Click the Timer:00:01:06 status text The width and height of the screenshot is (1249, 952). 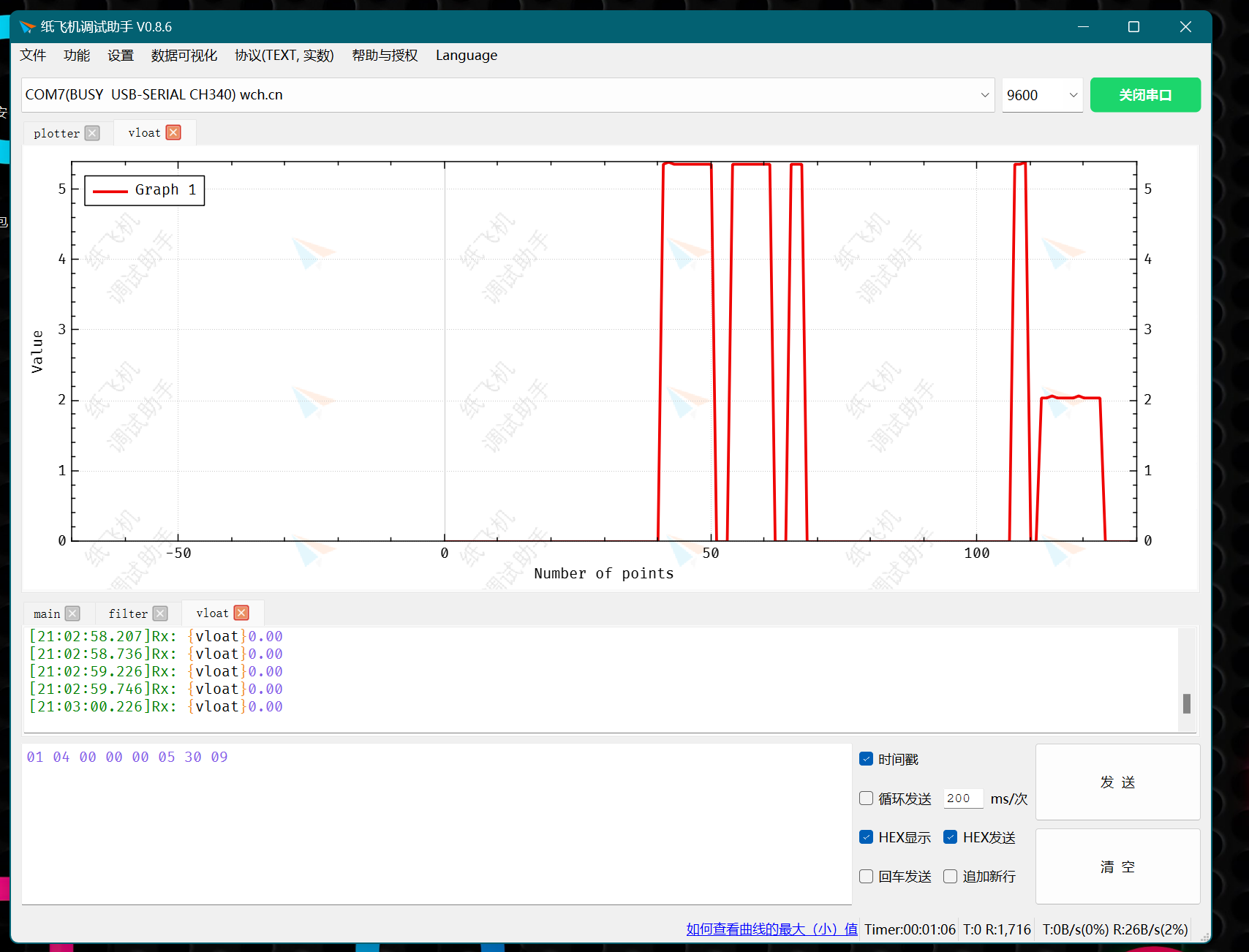(910, 929)
